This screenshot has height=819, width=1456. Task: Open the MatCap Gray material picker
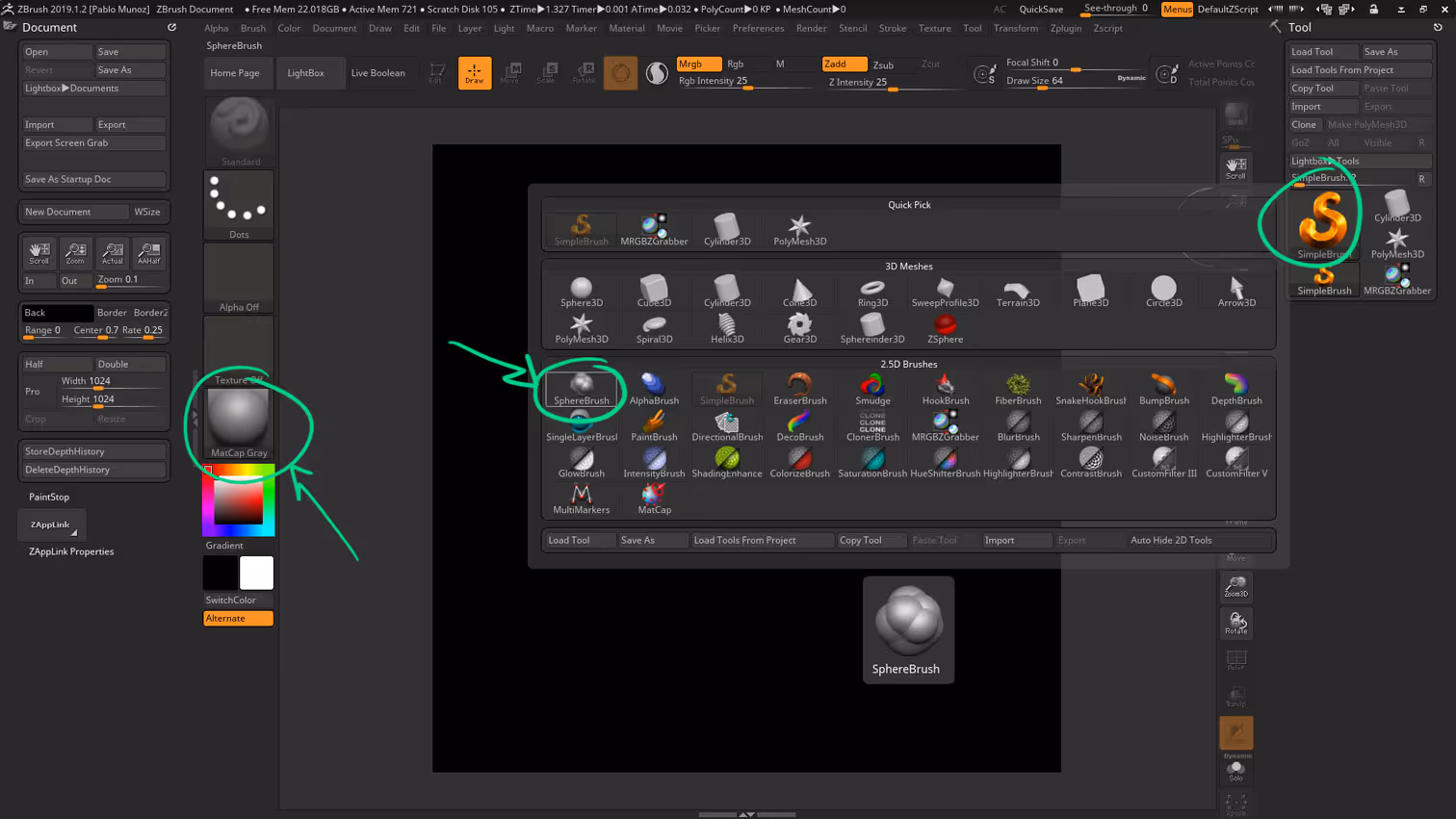point(239,423)
